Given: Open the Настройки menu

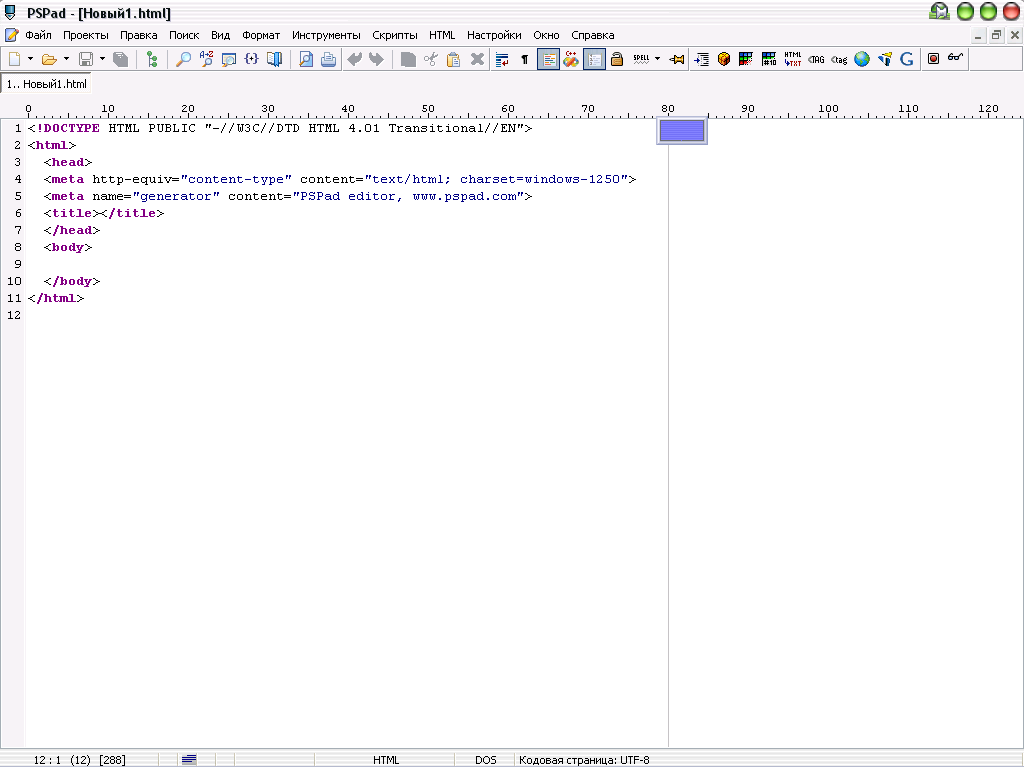Looking at the screenshot, I should [494, 35].
